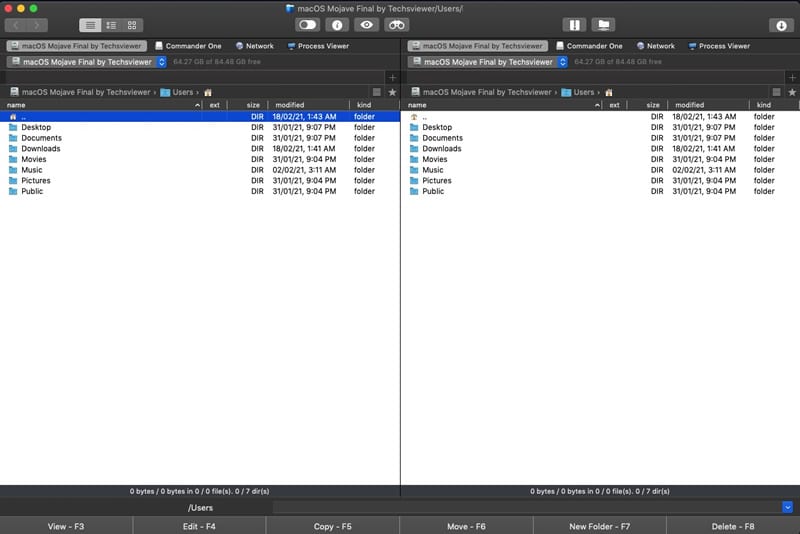Click right pane favorites star icon

click(792, 92)
